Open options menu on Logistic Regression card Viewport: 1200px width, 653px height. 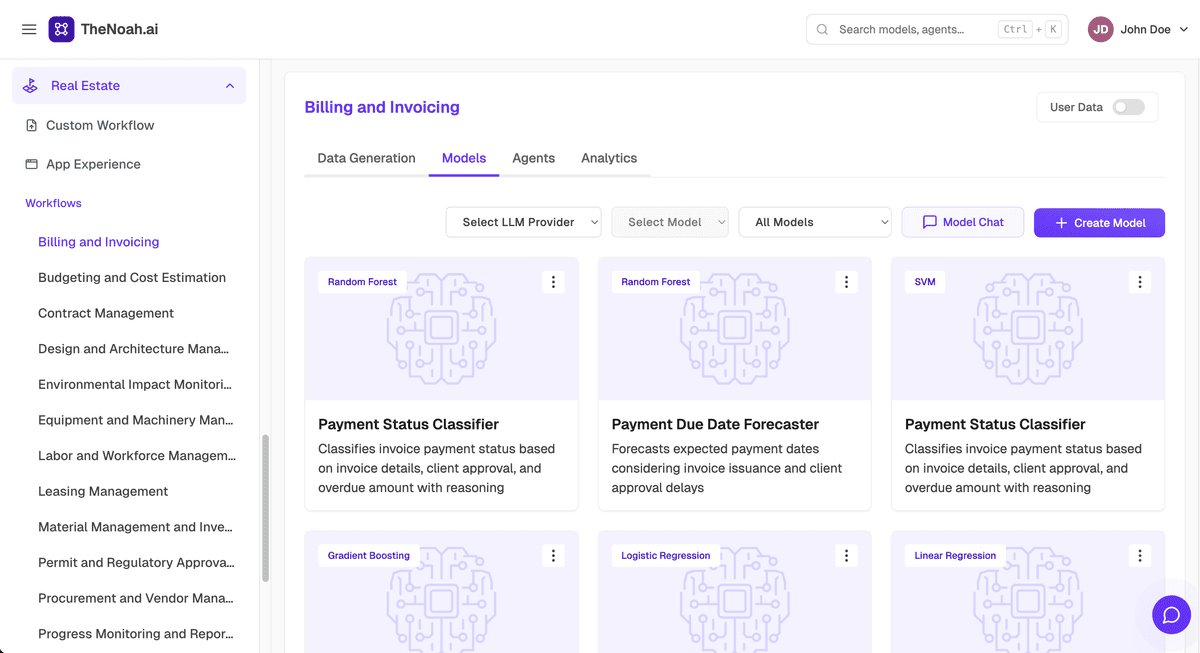846,555
